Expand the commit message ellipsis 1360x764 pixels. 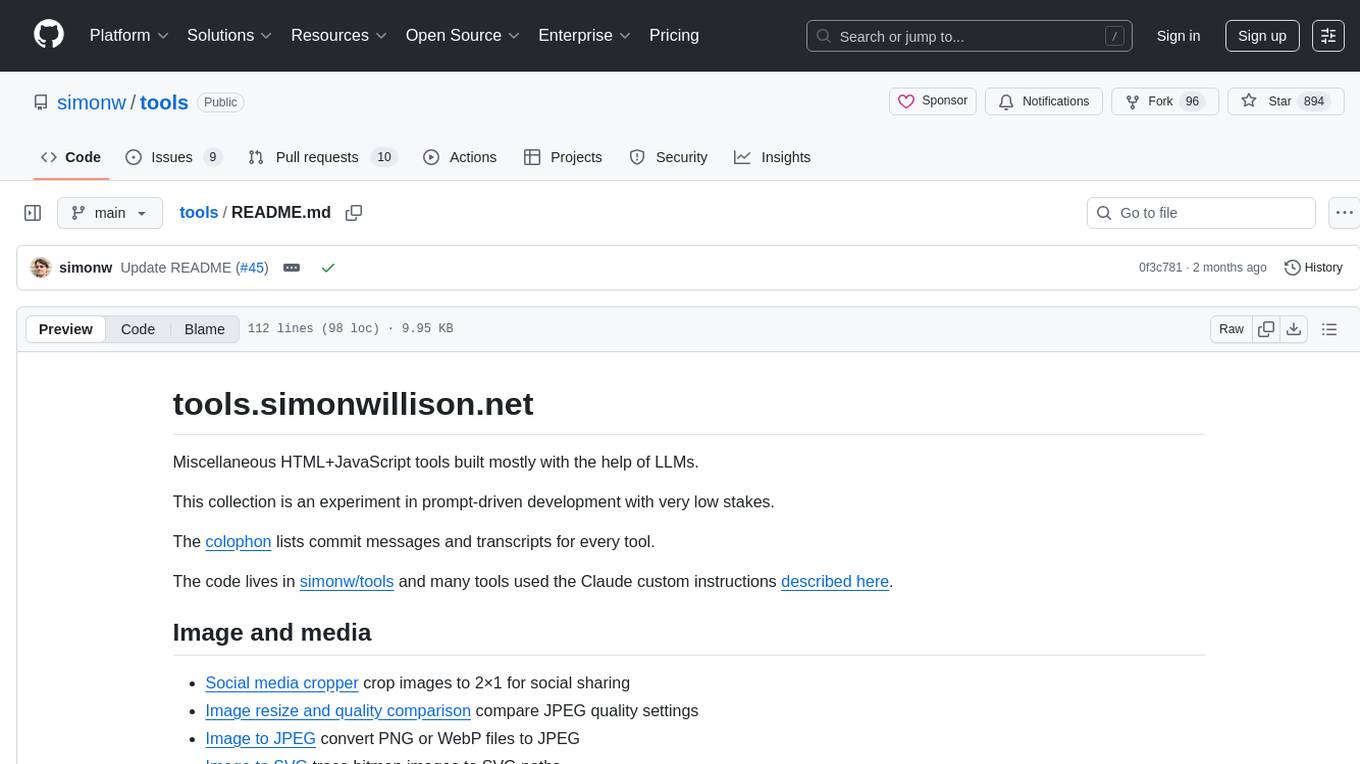coord(292,267)
